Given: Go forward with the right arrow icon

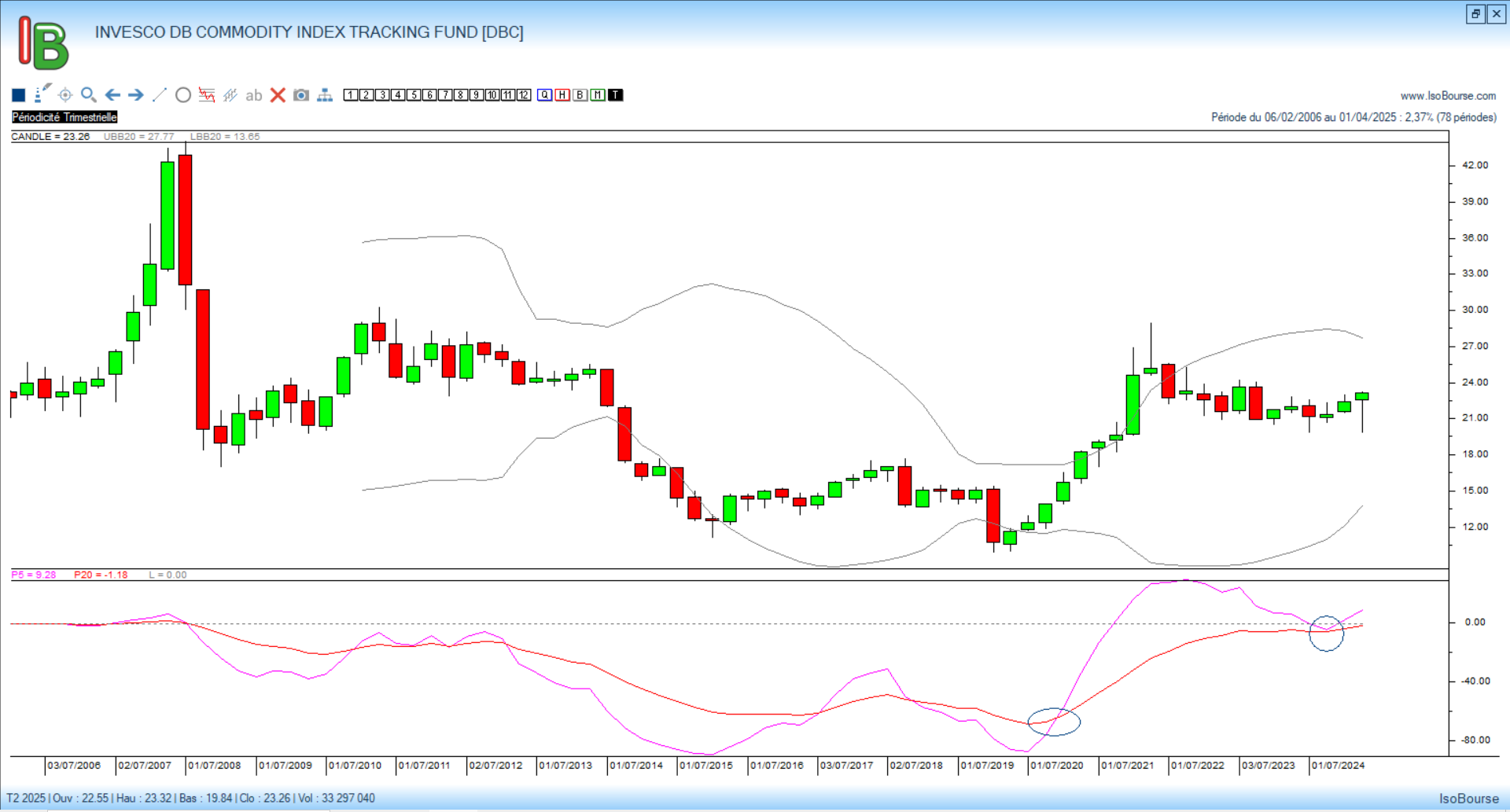Looking at the screenshot, I should click(136, 95).
